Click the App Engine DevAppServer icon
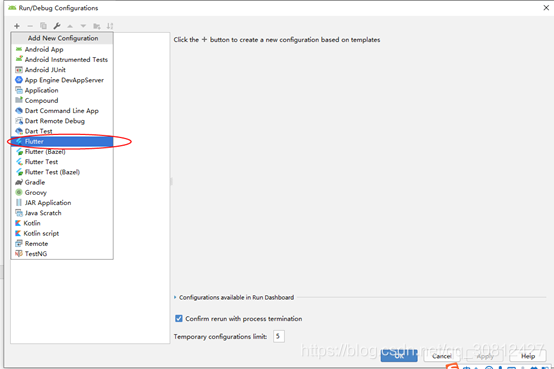Viewport: 554px width, 369px height. tap(19, 80)
